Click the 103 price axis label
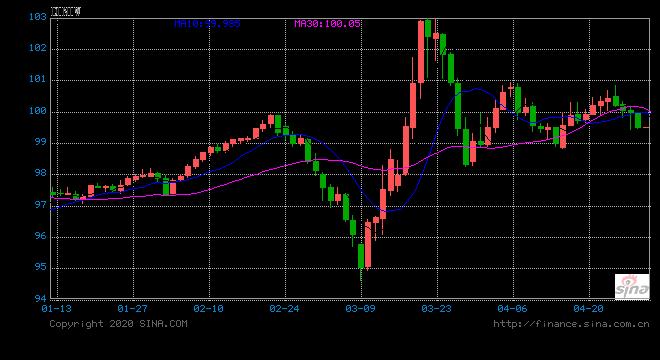 (37, 17)
